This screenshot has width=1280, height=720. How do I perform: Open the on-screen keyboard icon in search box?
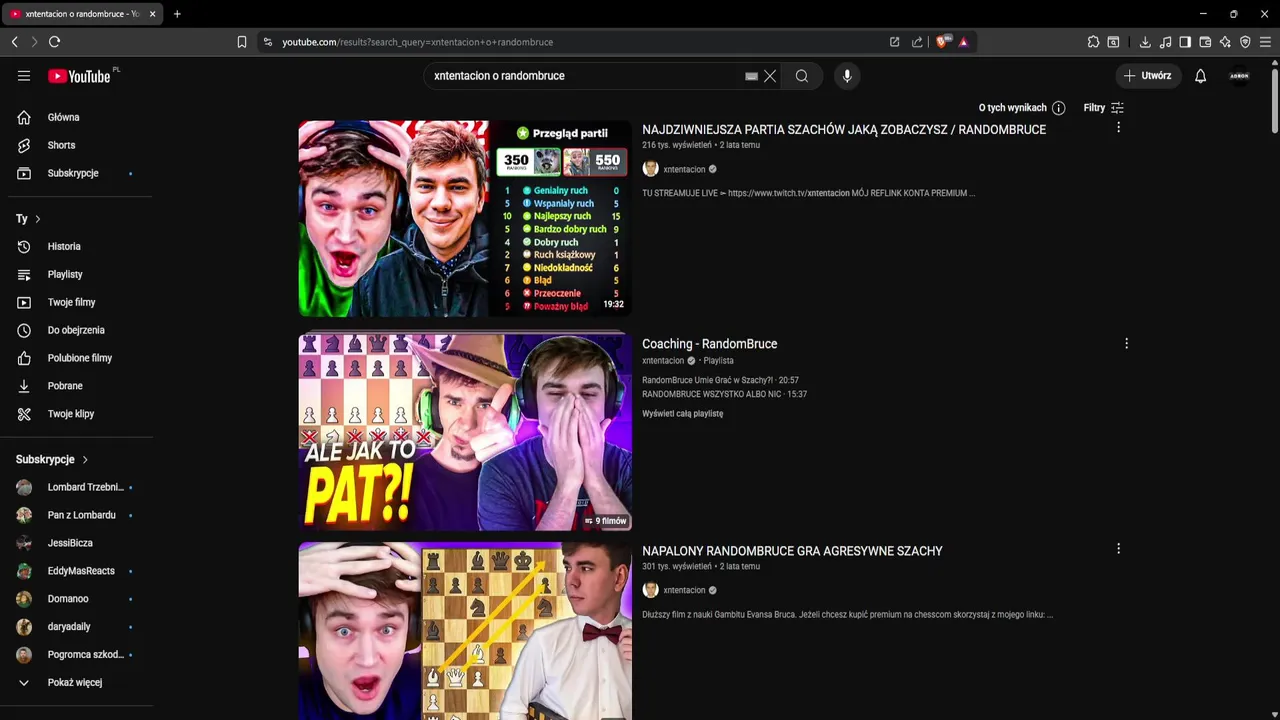752,76
